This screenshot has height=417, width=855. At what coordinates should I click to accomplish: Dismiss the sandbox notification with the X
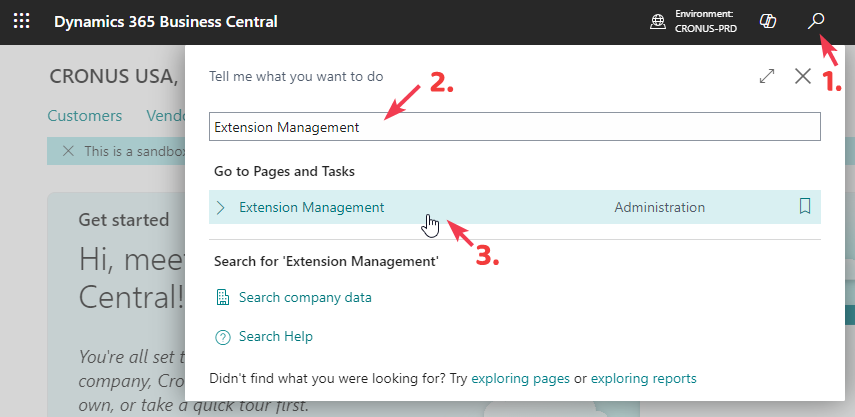coord(68,151)
